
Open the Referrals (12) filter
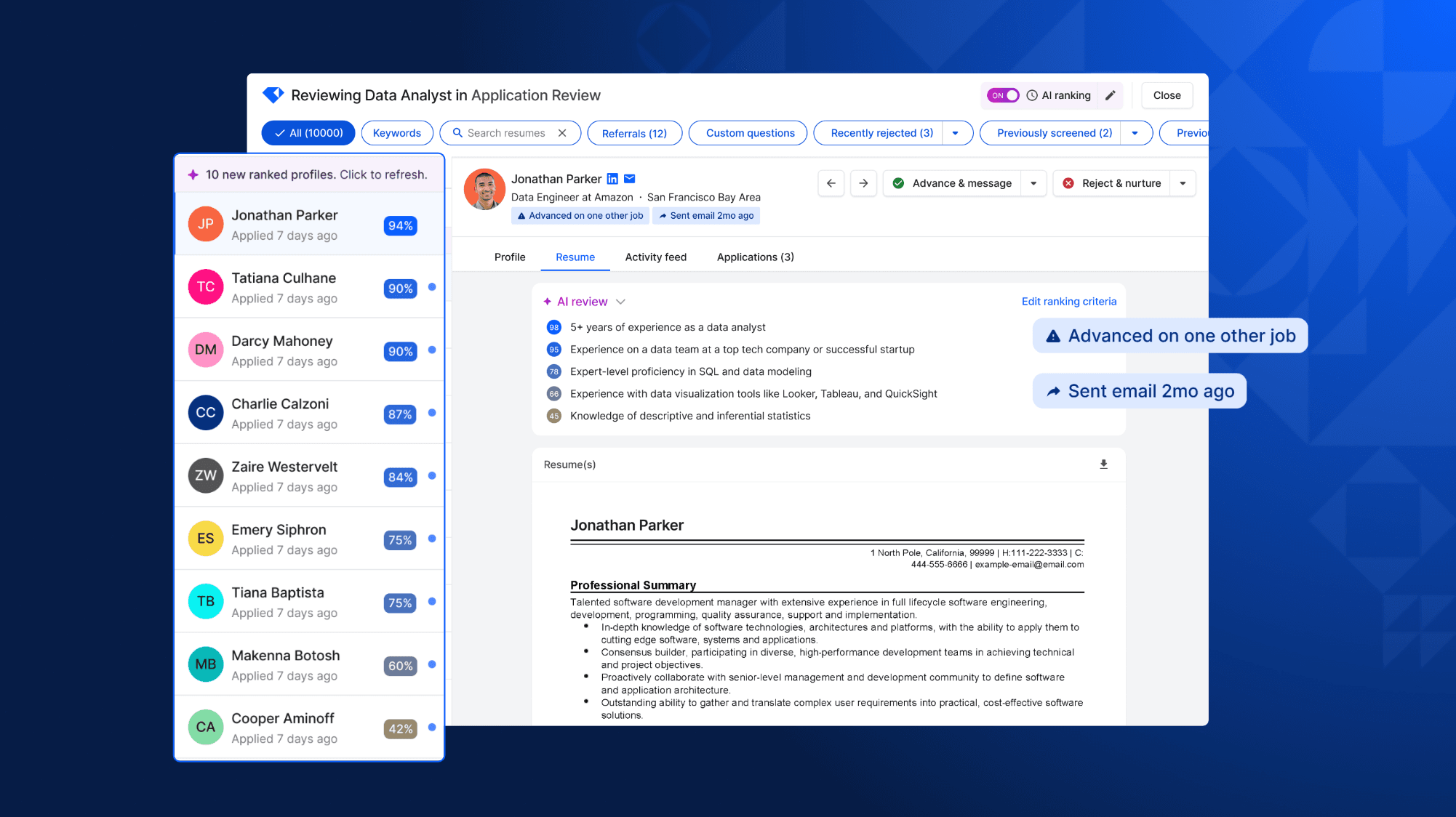coord(634,133)
